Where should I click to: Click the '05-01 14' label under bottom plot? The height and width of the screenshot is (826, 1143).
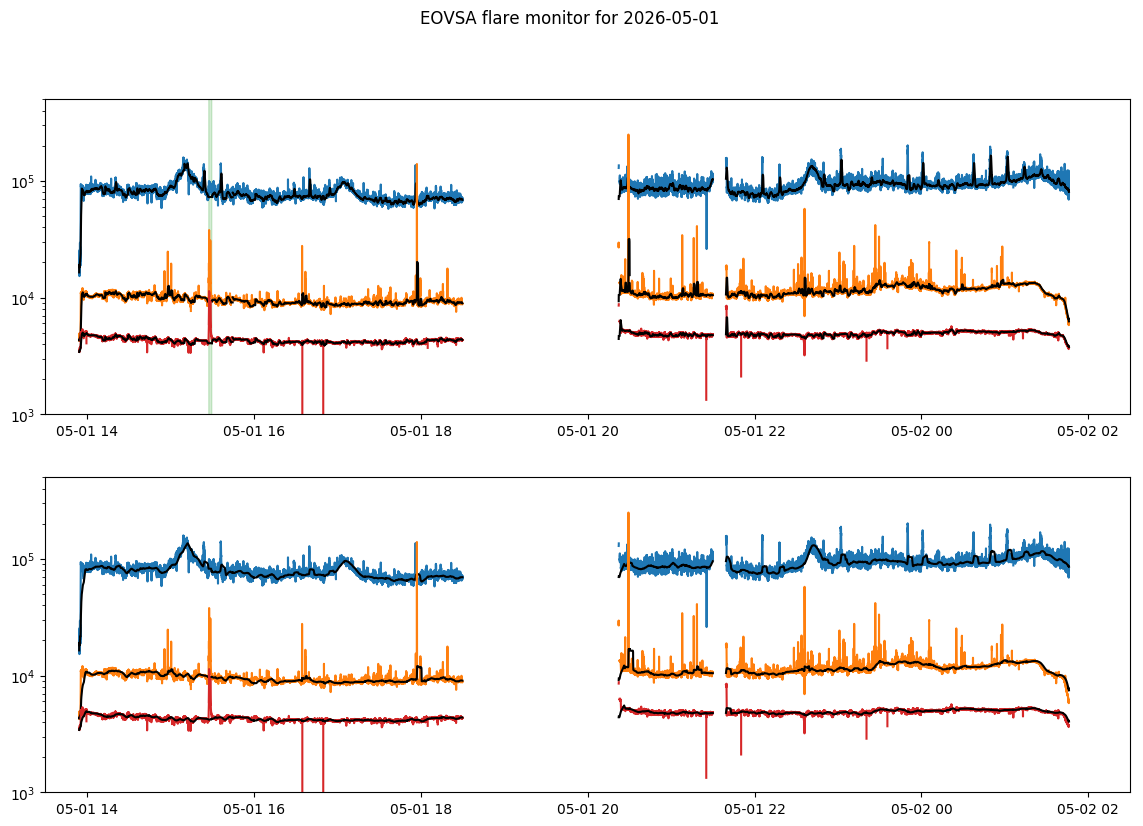tap(87, 809)
